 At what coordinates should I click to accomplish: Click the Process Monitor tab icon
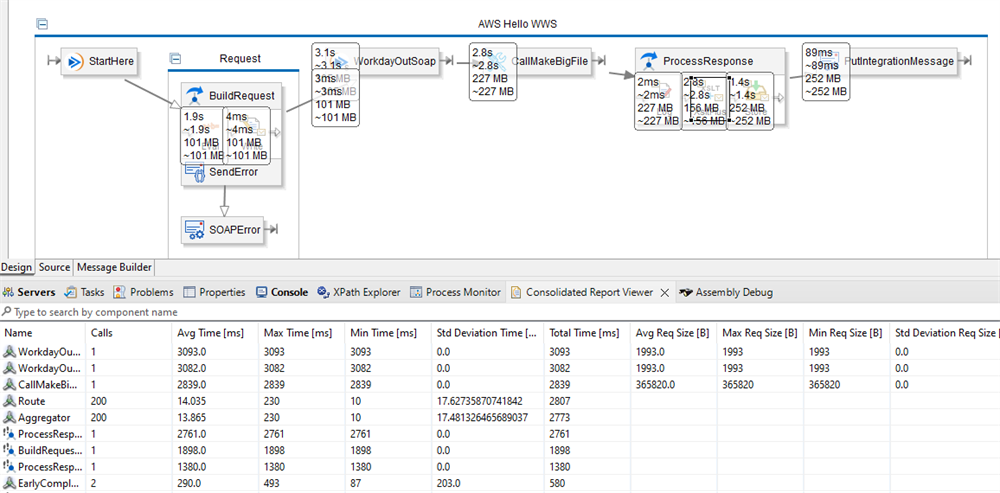pyautogui.click(x=416, y=292)
